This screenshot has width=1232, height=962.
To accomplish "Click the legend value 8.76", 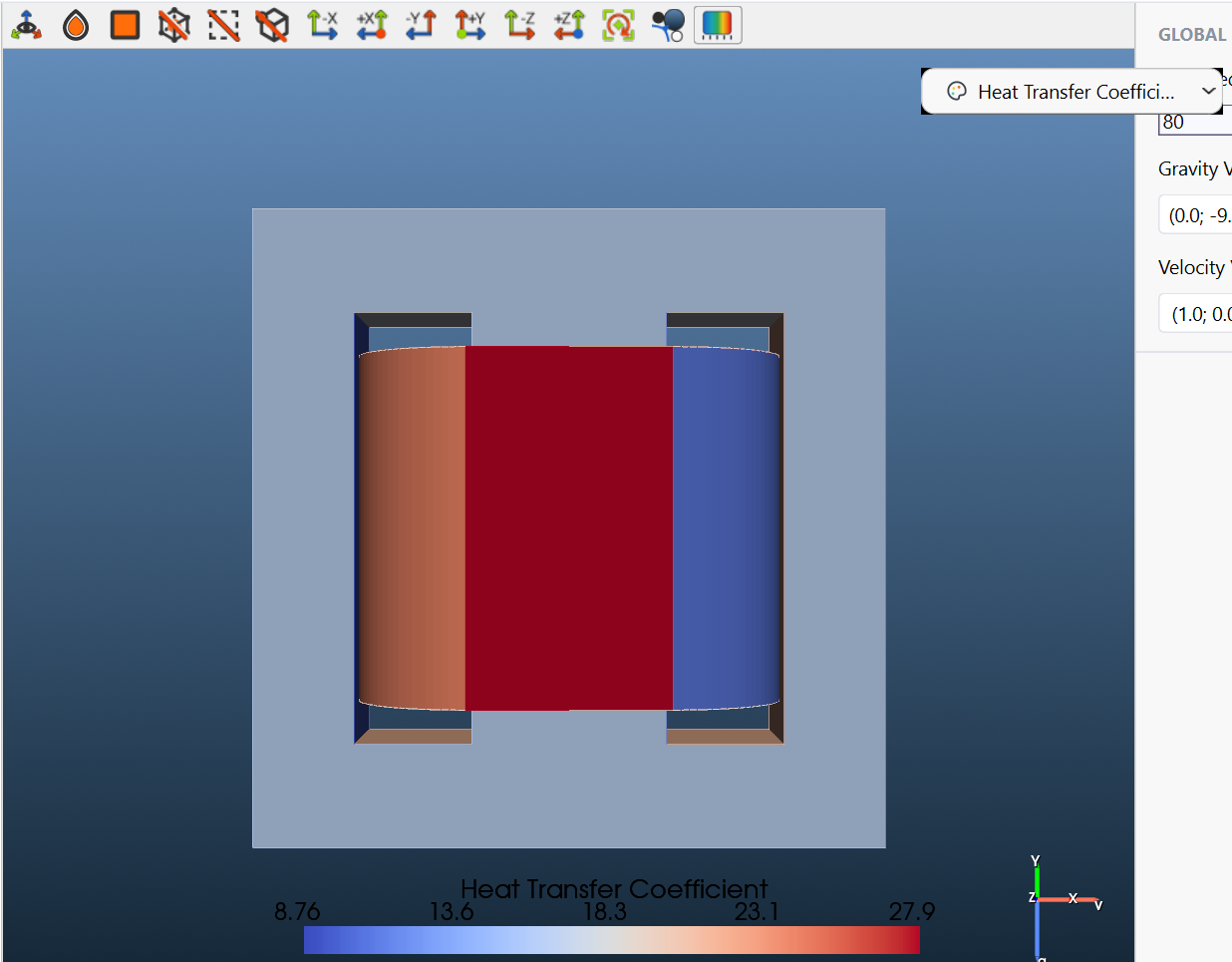I will [x=297, y=912].
